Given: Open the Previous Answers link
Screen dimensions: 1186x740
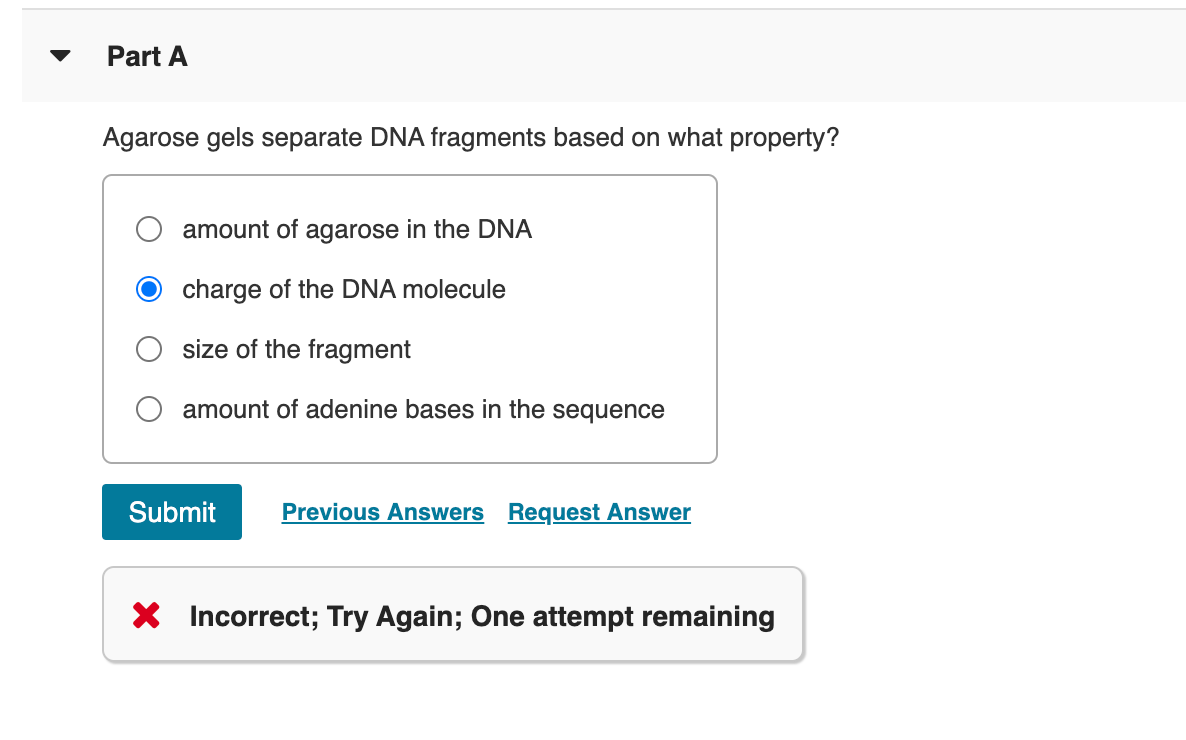Looking at the screenshot, I should [382, 512].
